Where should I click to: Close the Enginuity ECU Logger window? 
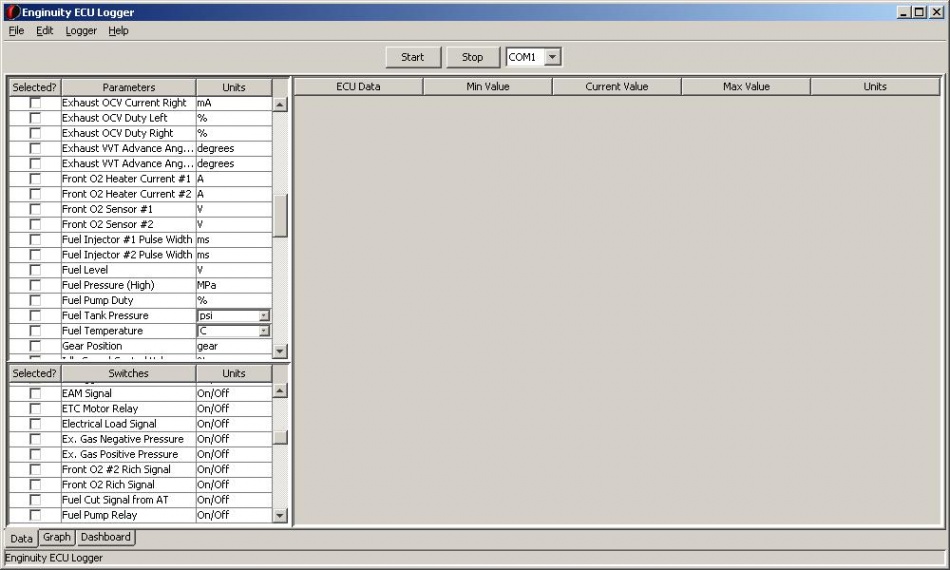point(937,12)
